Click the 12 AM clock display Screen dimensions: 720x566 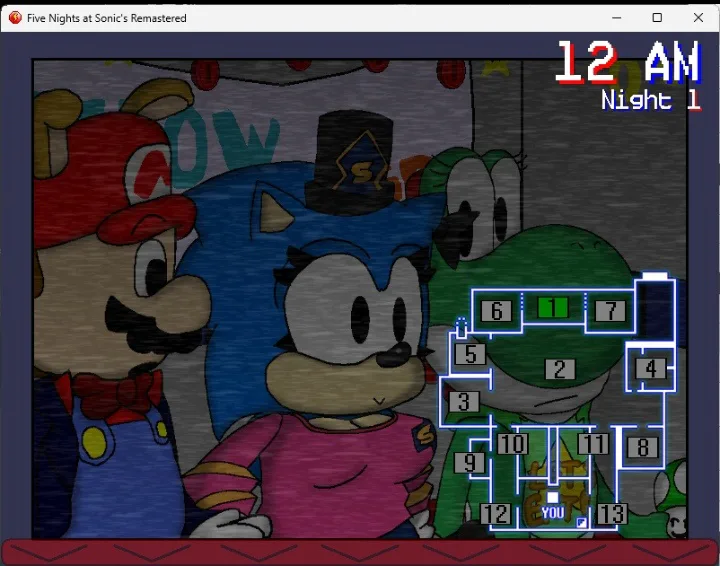click(x=629, y=62)
